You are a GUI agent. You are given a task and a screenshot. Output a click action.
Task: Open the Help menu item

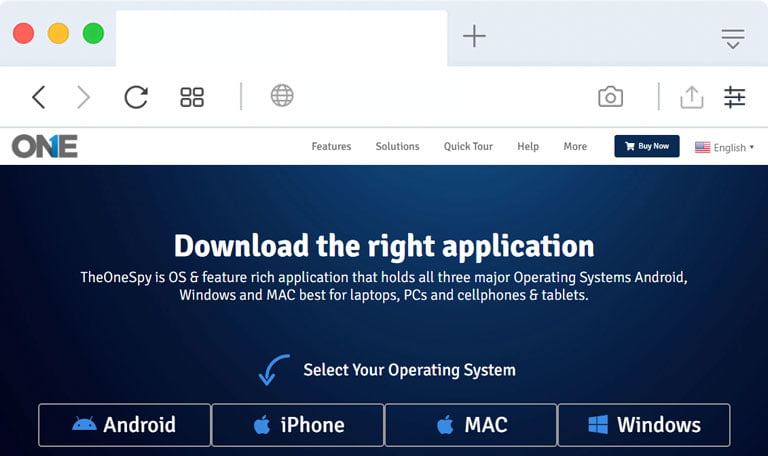point(528,146)
